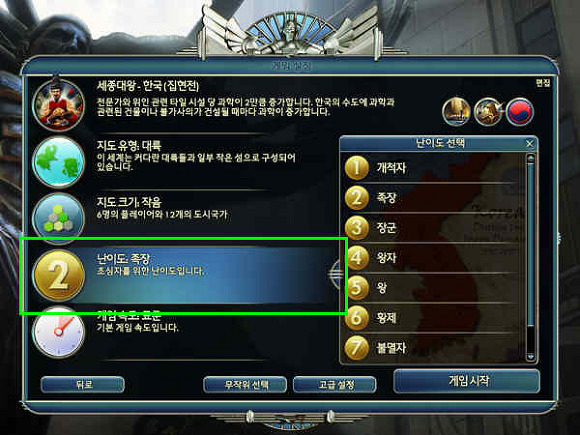Screen dimensions: 580x435
Task: Click the map size hexagon icon
Action: [x=58, y=218]
